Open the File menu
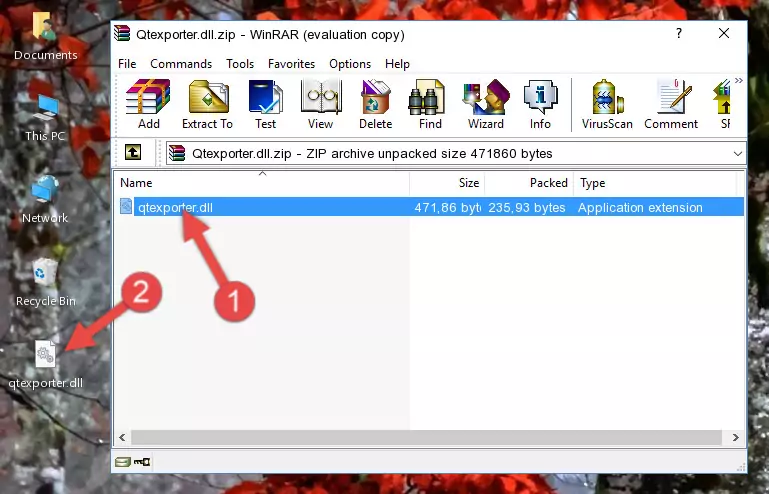769x494 pixels. [x=127, y=64]
